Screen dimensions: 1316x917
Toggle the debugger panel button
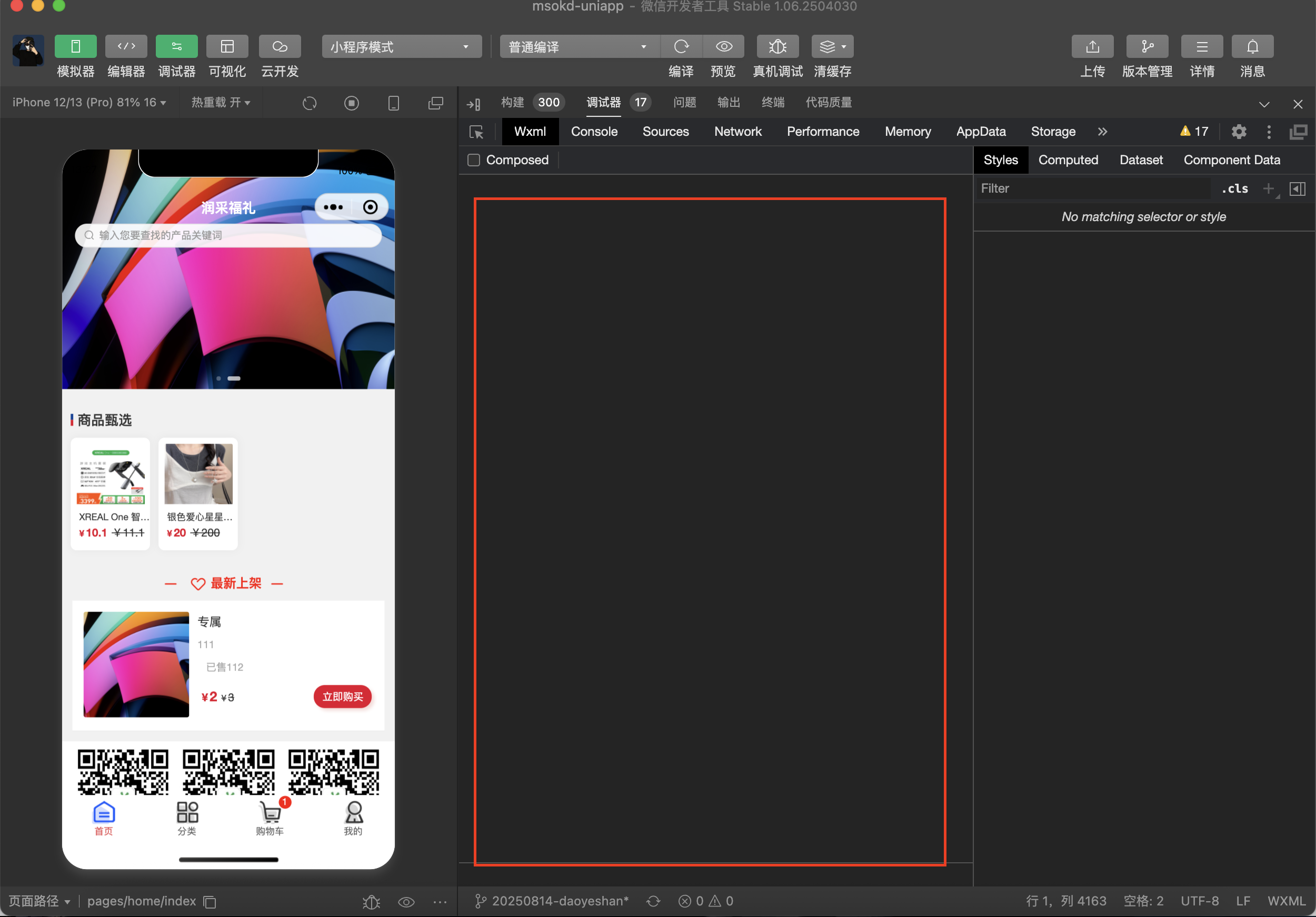176,46
